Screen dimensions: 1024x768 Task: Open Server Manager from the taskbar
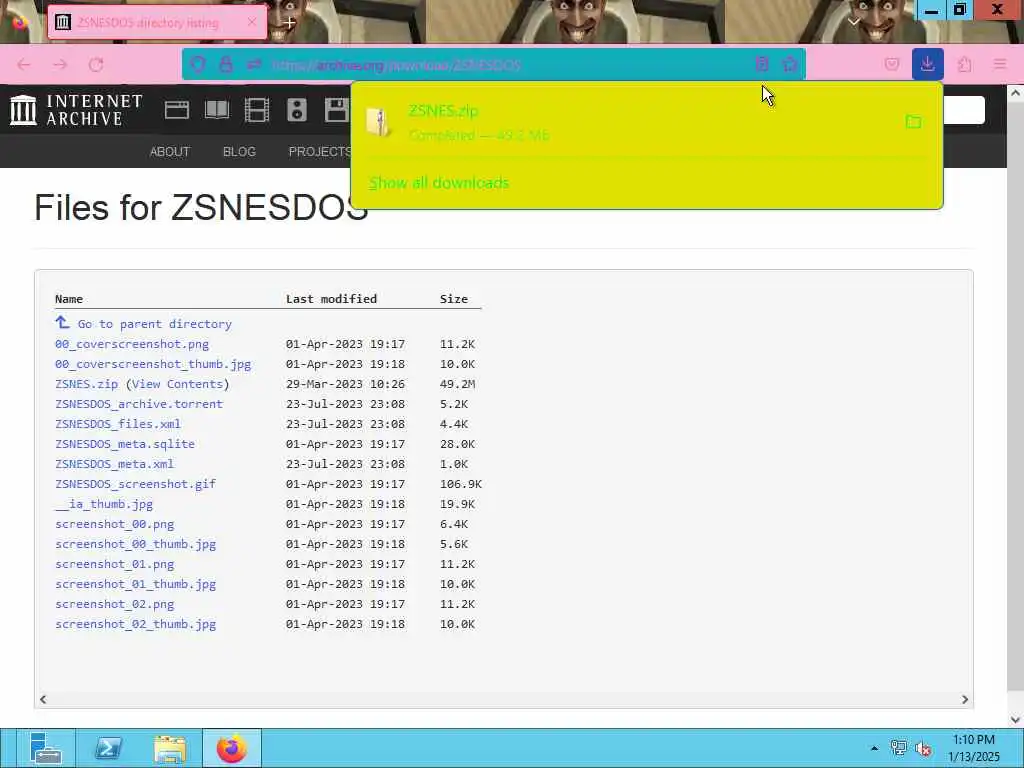45,748
